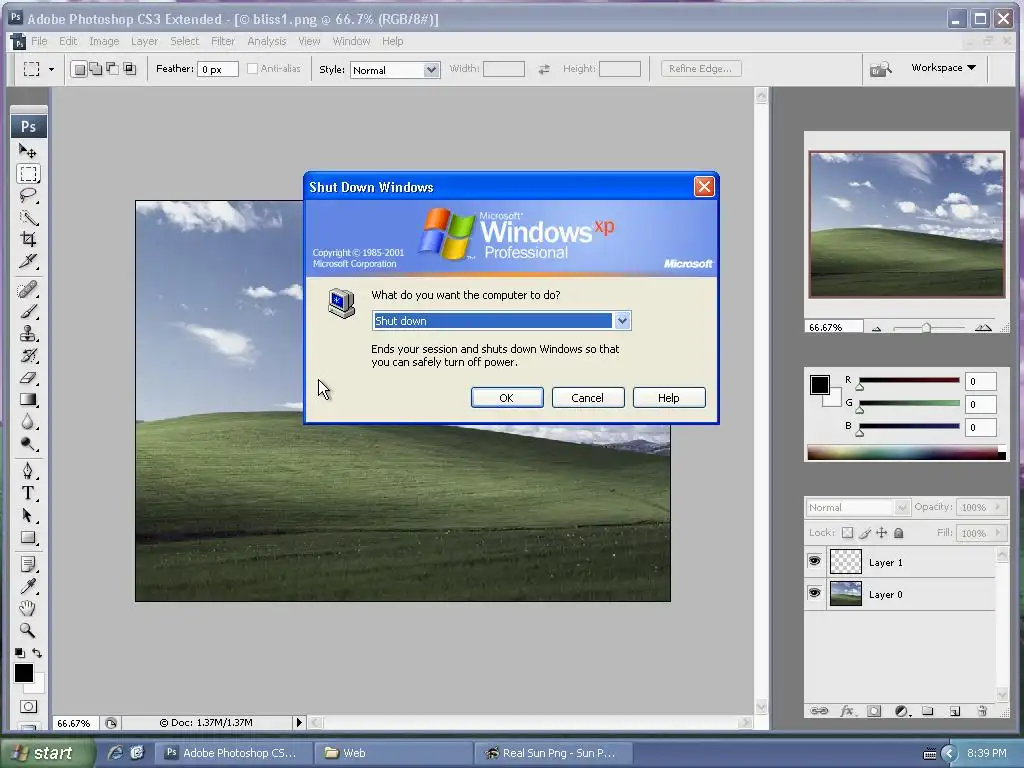Viewport: 1024px width, 768px height.
Task: Select the Gradient tool
Action: pyautogui.click(x=27, y=400)
